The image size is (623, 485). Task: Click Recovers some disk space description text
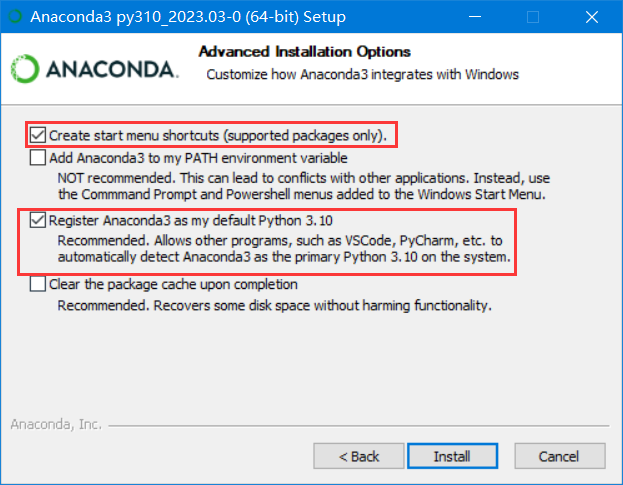click(x=275, y=305)
